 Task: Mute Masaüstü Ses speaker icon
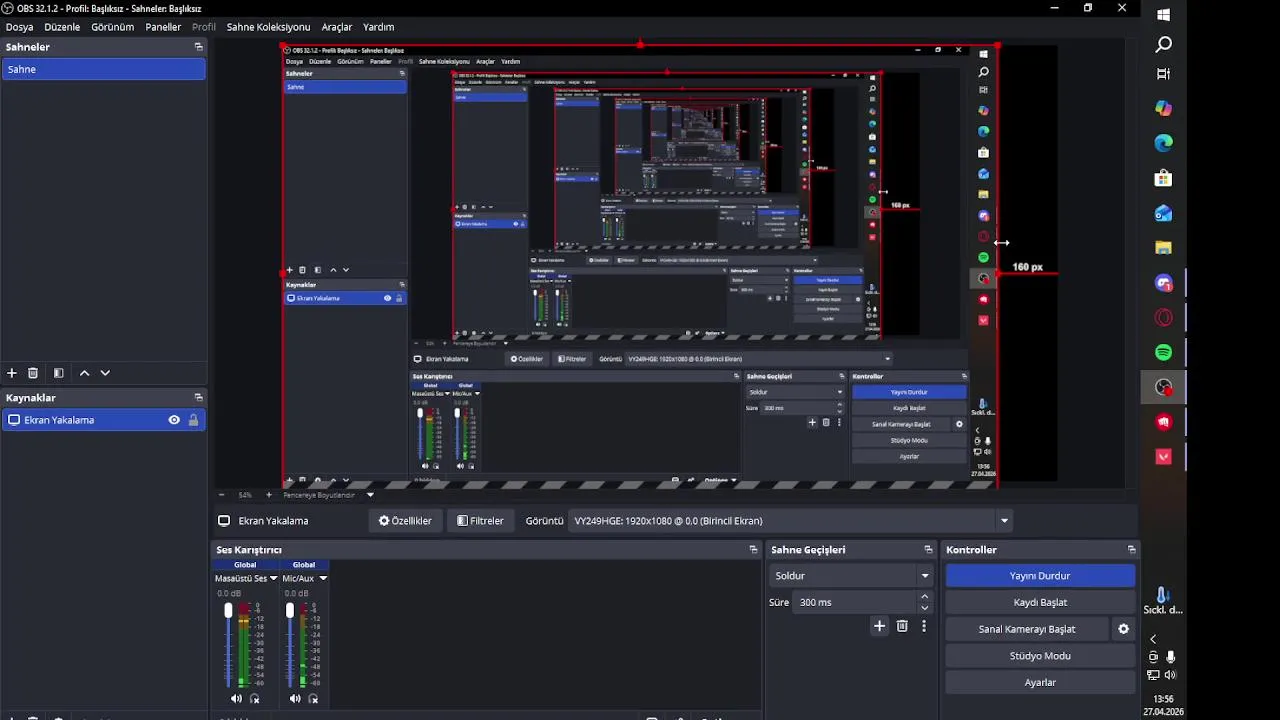click(x=236, y=699)
